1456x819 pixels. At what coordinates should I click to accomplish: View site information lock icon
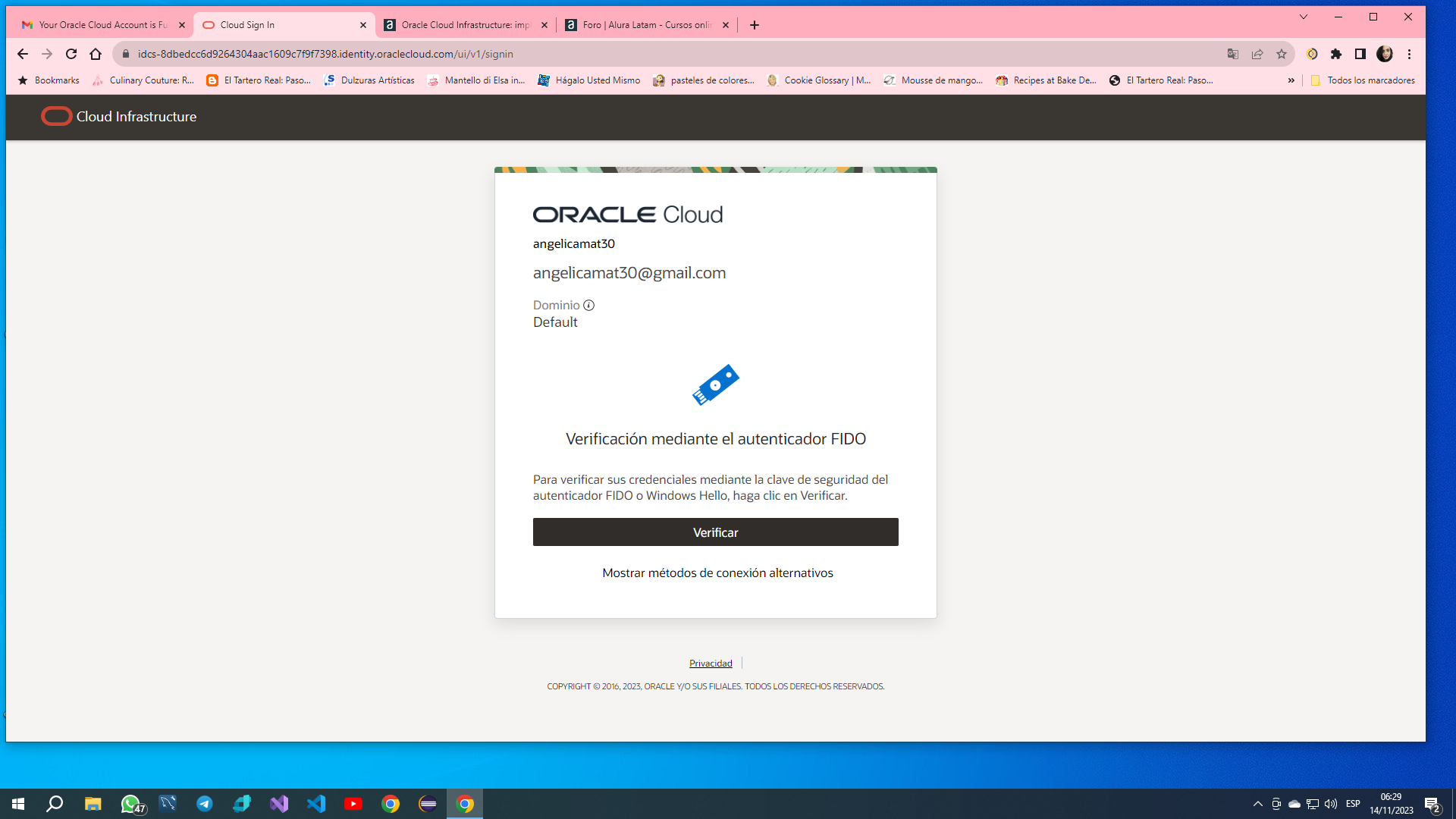click(x=126, y=54)
